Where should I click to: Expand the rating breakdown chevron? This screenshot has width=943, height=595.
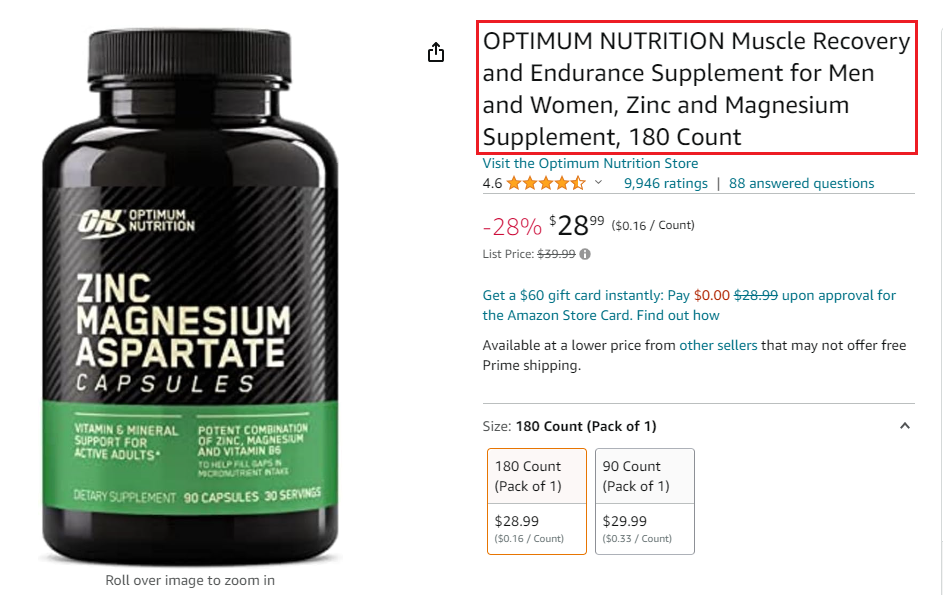pyautogui.click(x=598, y=182)
